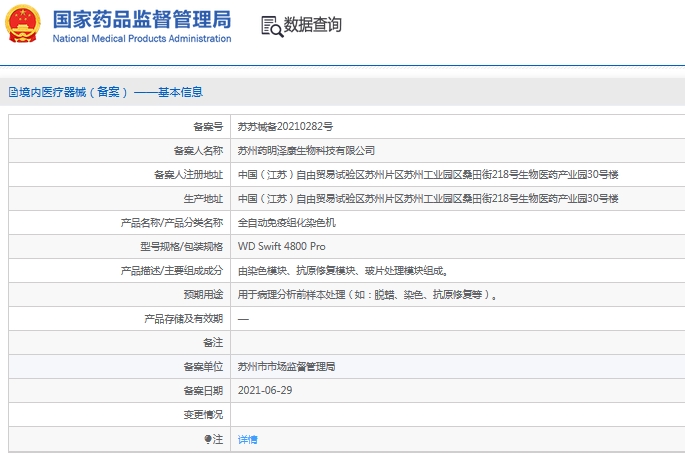Select company name 苏州药明泽康生物科技有限公司
Viewport: 685px width, 457px height.
click(x=306, y=151)
